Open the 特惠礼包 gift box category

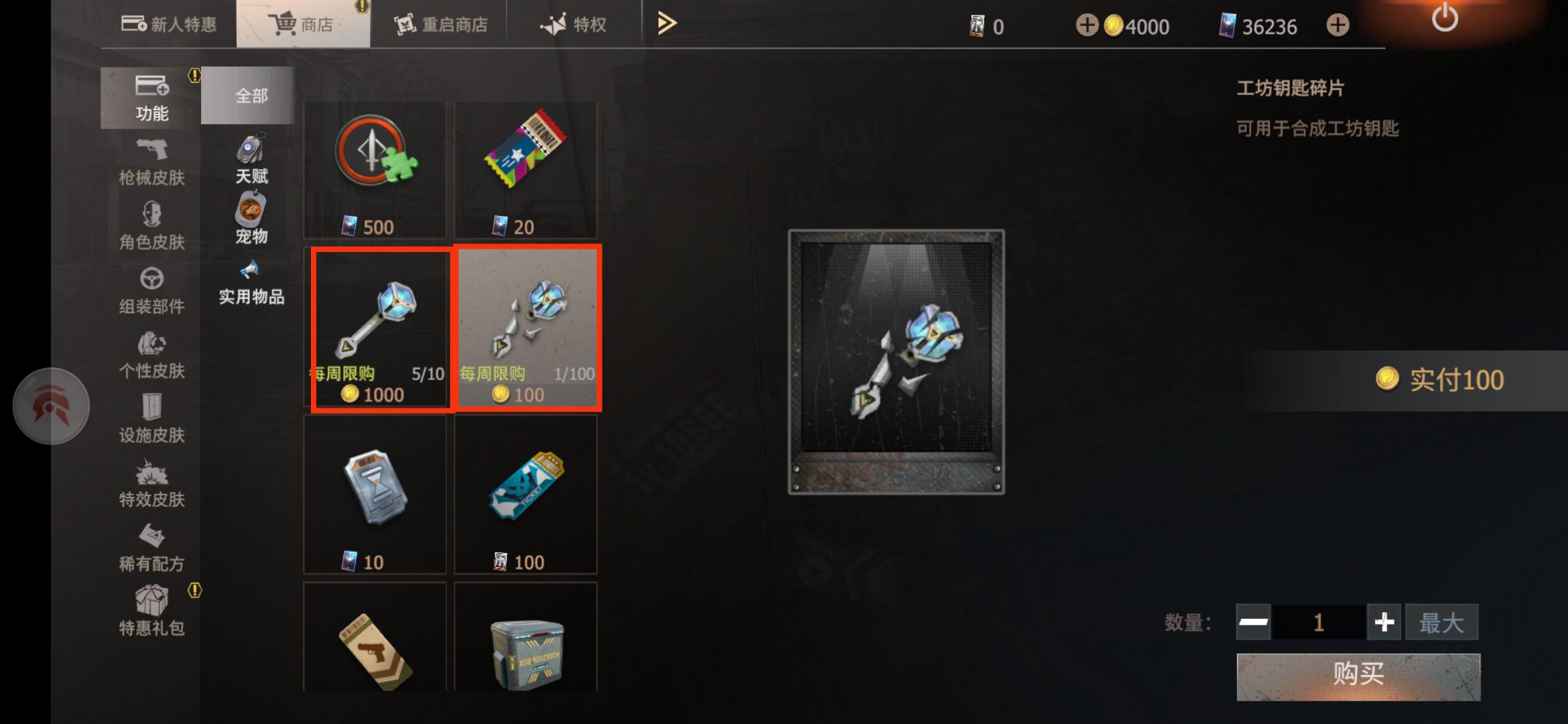(x=151, y=611)
